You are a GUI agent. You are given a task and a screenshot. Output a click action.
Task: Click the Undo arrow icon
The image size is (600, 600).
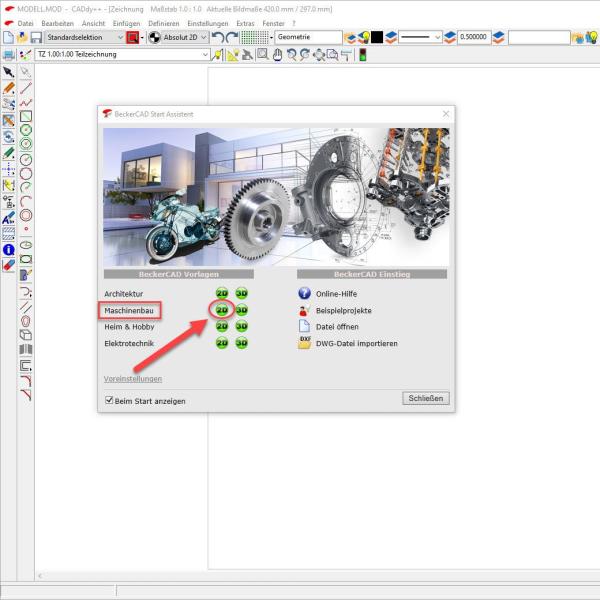(x=218, y=38)
